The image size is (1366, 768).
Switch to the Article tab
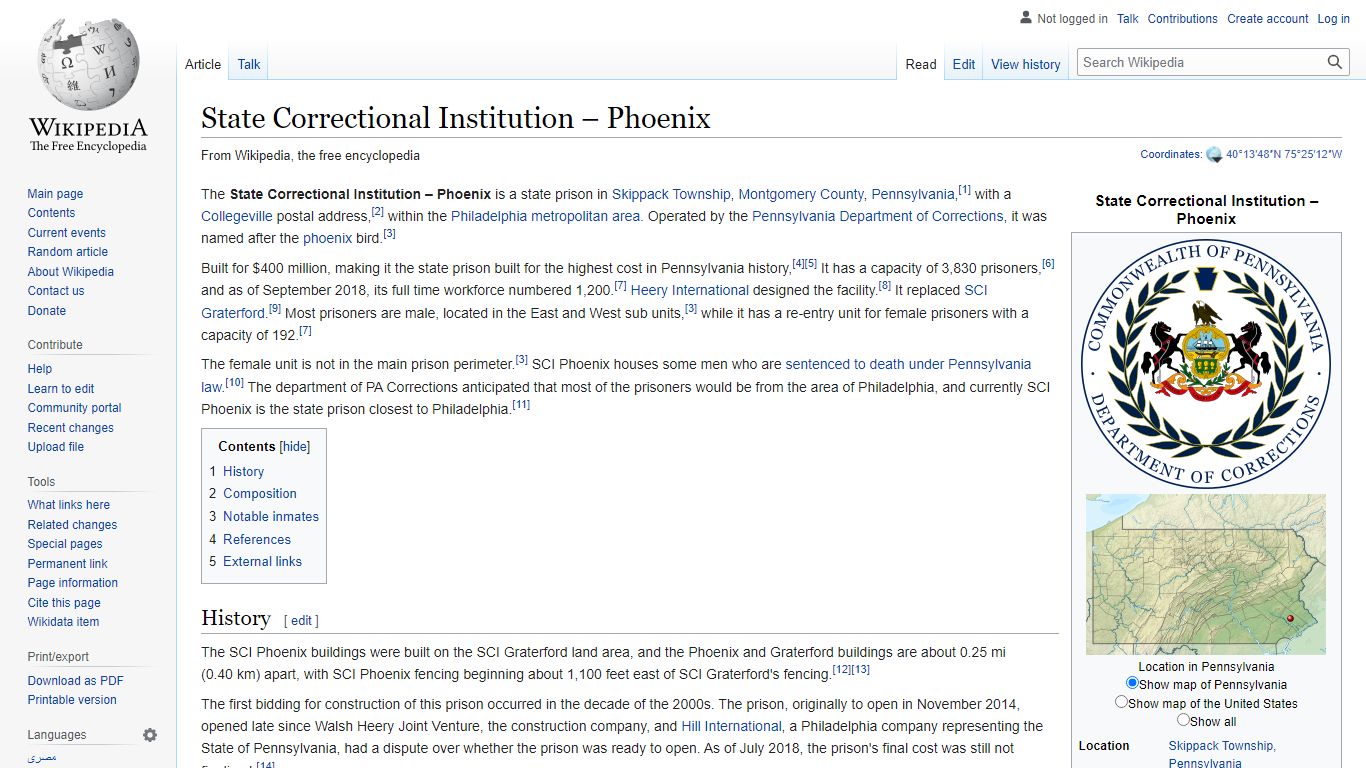203,64
